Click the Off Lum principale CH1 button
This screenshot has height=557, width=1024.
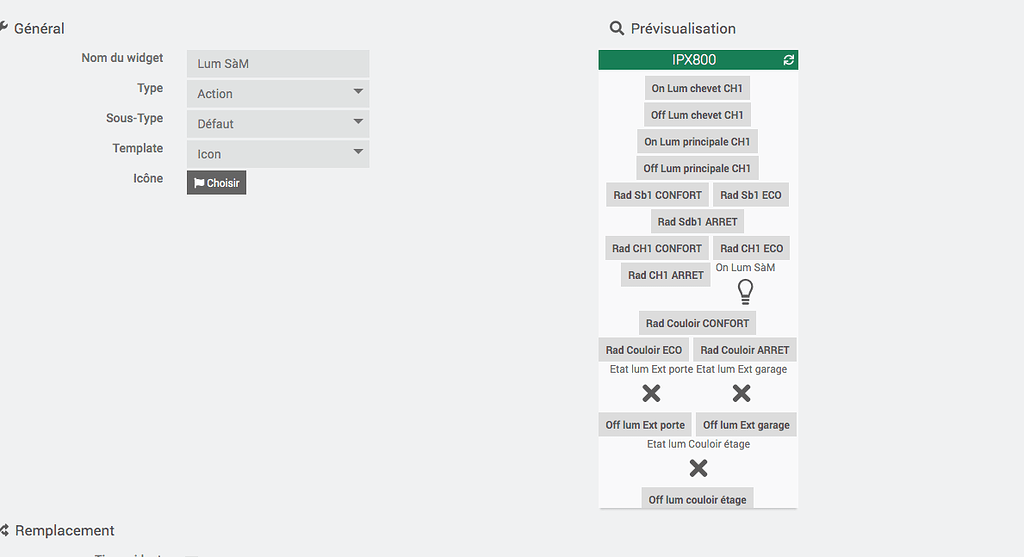697,168
